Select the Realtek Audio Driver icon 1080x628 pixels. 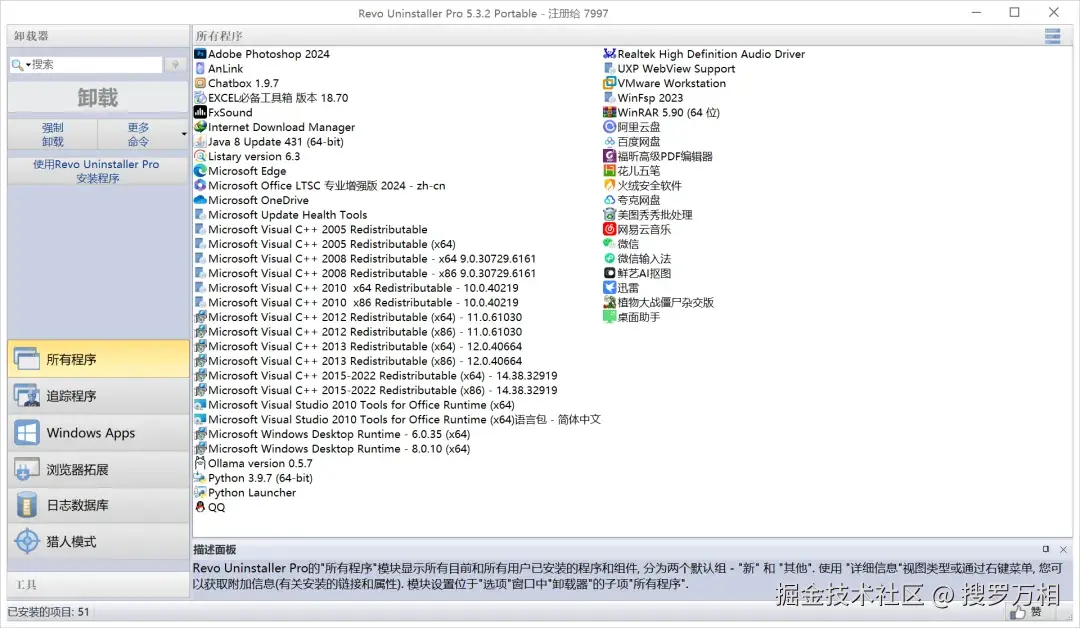coord(609,54)
